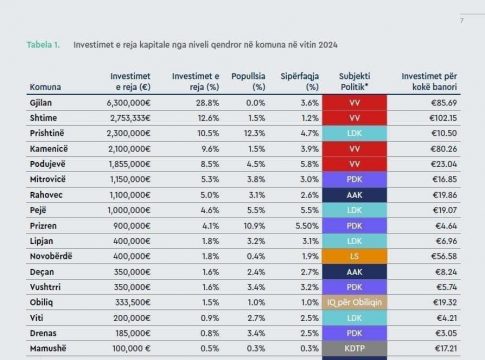Select the Prizren row name
The width and height of the screenshot is (485, 360).
pos(43,226)
